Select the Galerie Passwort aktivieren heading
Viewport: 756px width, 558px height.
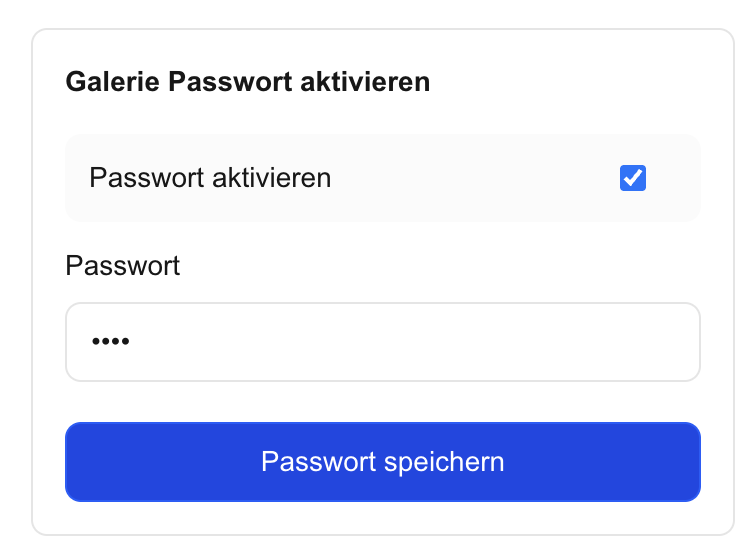coord(247,81)
